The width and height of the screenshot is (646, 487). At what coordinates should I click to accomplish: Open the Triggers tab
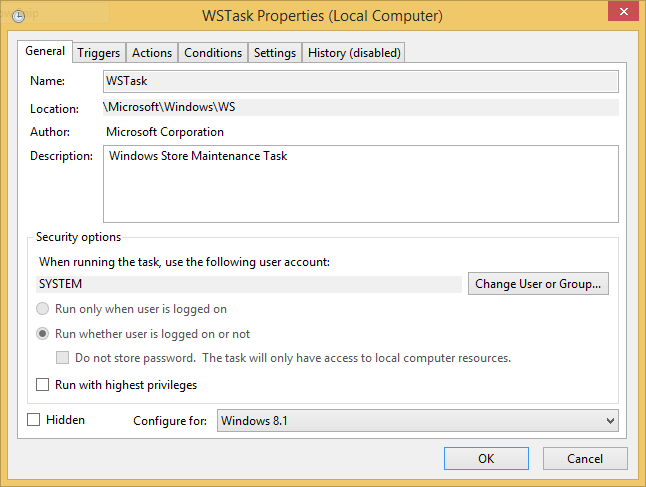click(98, 53)
